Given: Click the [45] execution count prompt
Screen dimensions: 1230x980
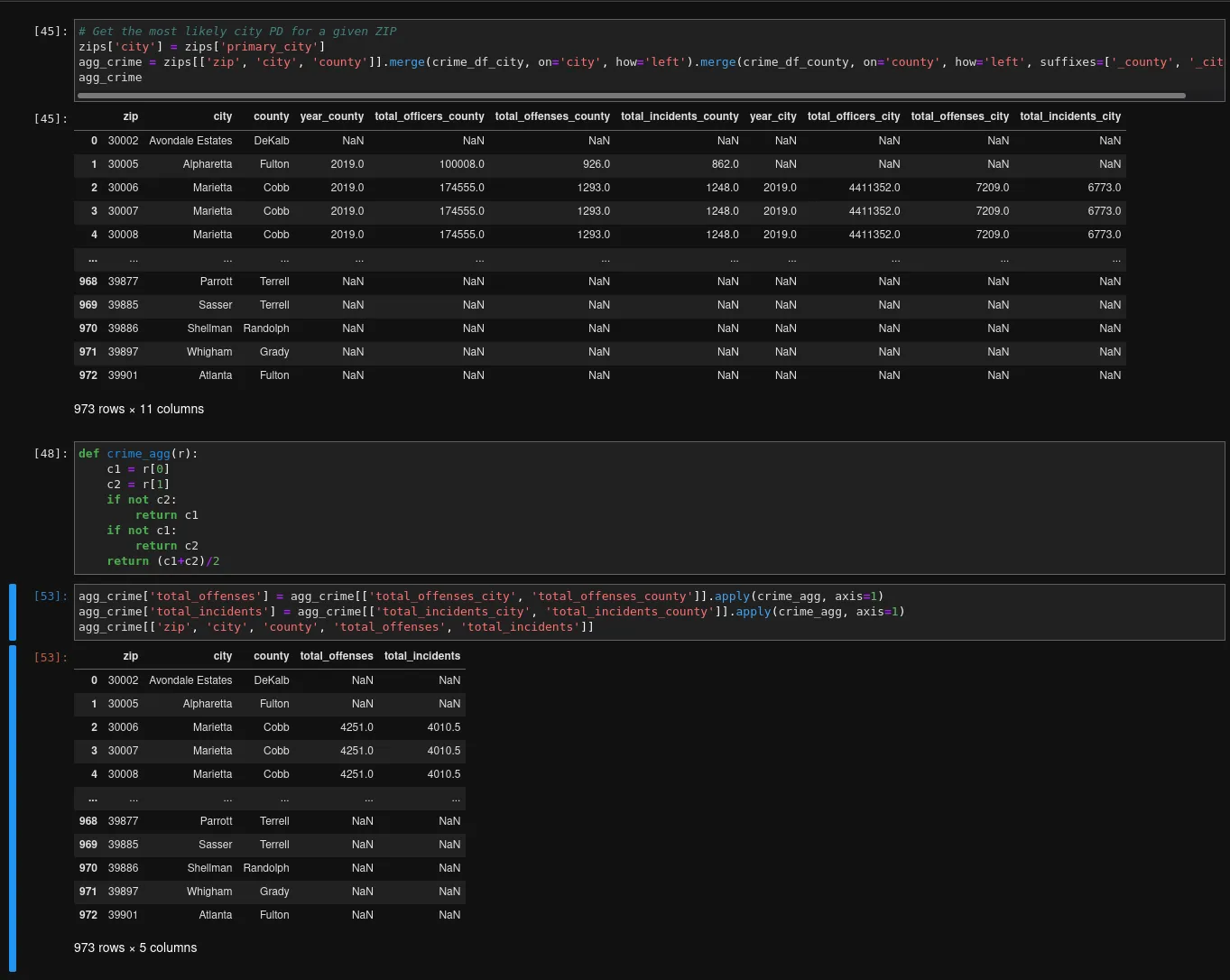Looking at the screenshot, I should click(x=51, y=30).
